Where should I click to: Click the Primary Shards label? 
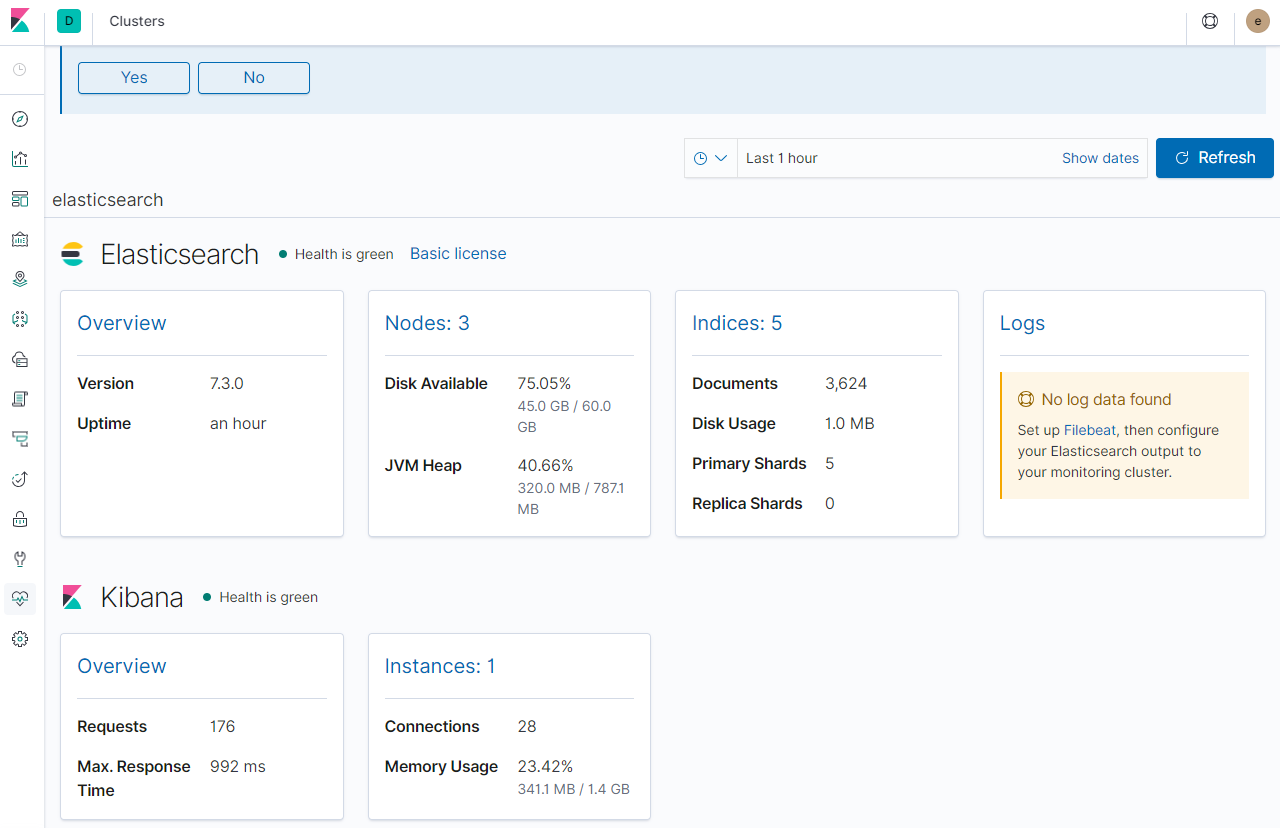749,464
